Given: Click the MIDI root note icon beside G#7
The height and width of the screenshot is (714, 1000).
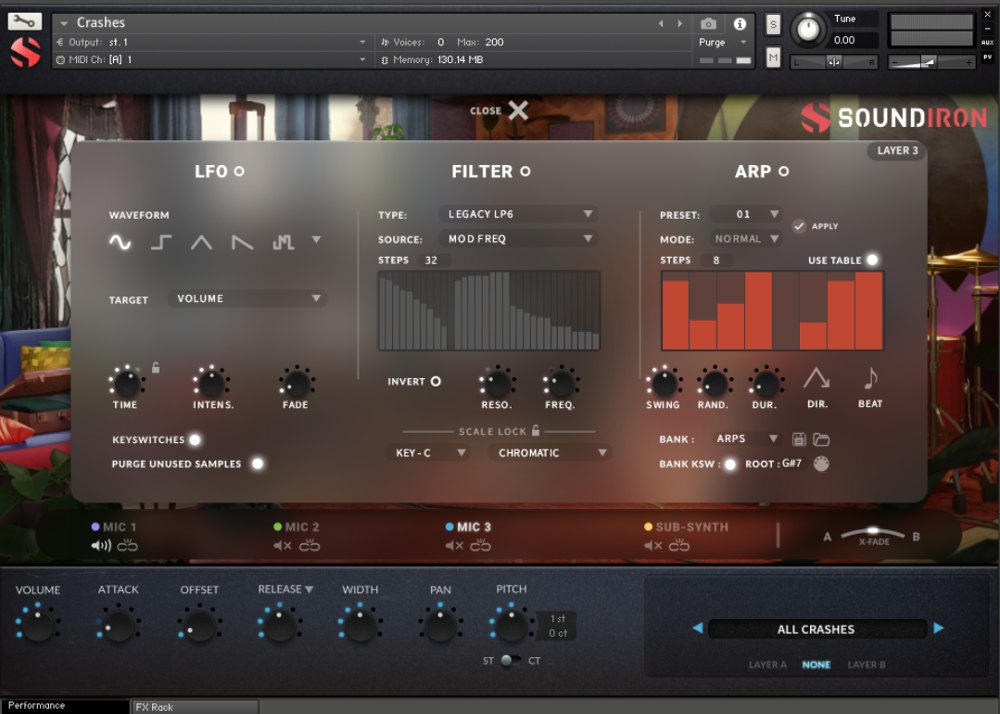Looking at the screenshot, I should [x=822, y=464].
